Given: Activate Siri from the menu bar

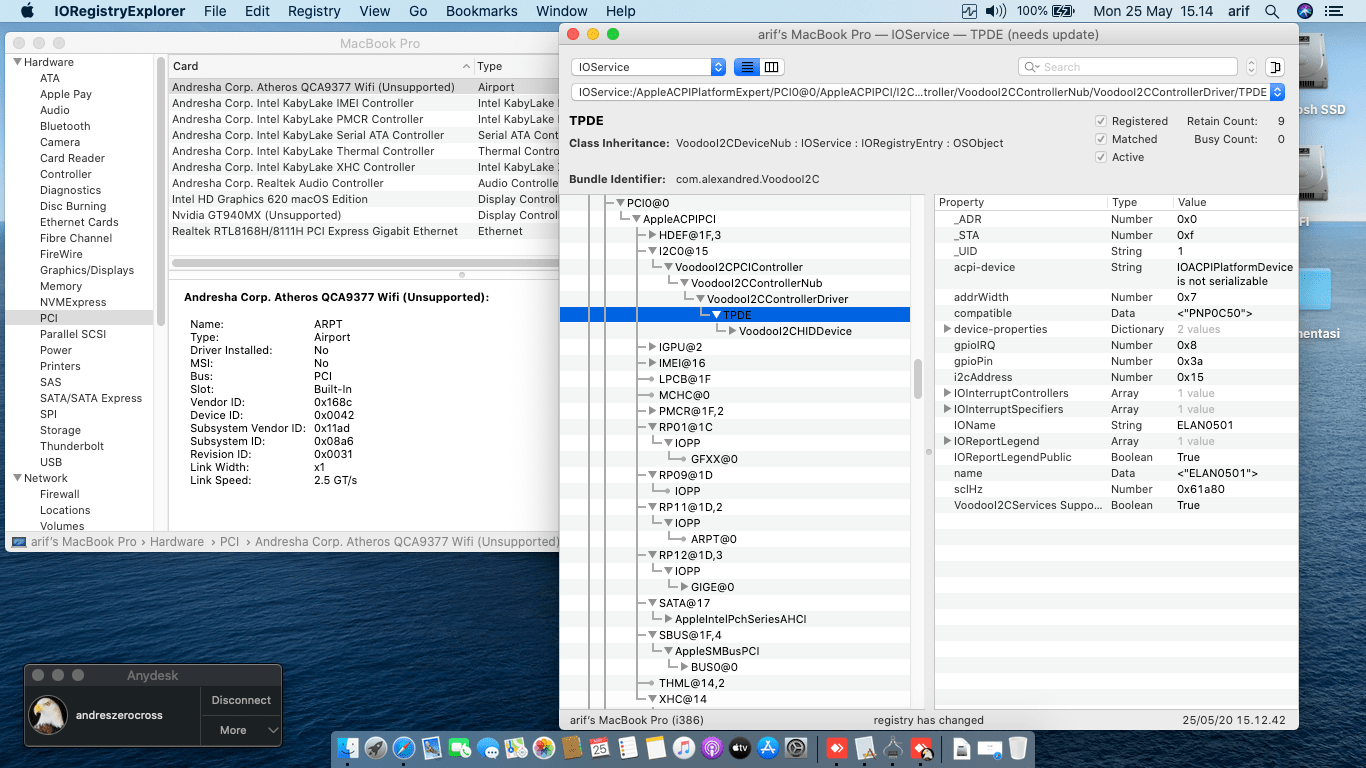Looking at the screenshot, I should [1305, 11].
